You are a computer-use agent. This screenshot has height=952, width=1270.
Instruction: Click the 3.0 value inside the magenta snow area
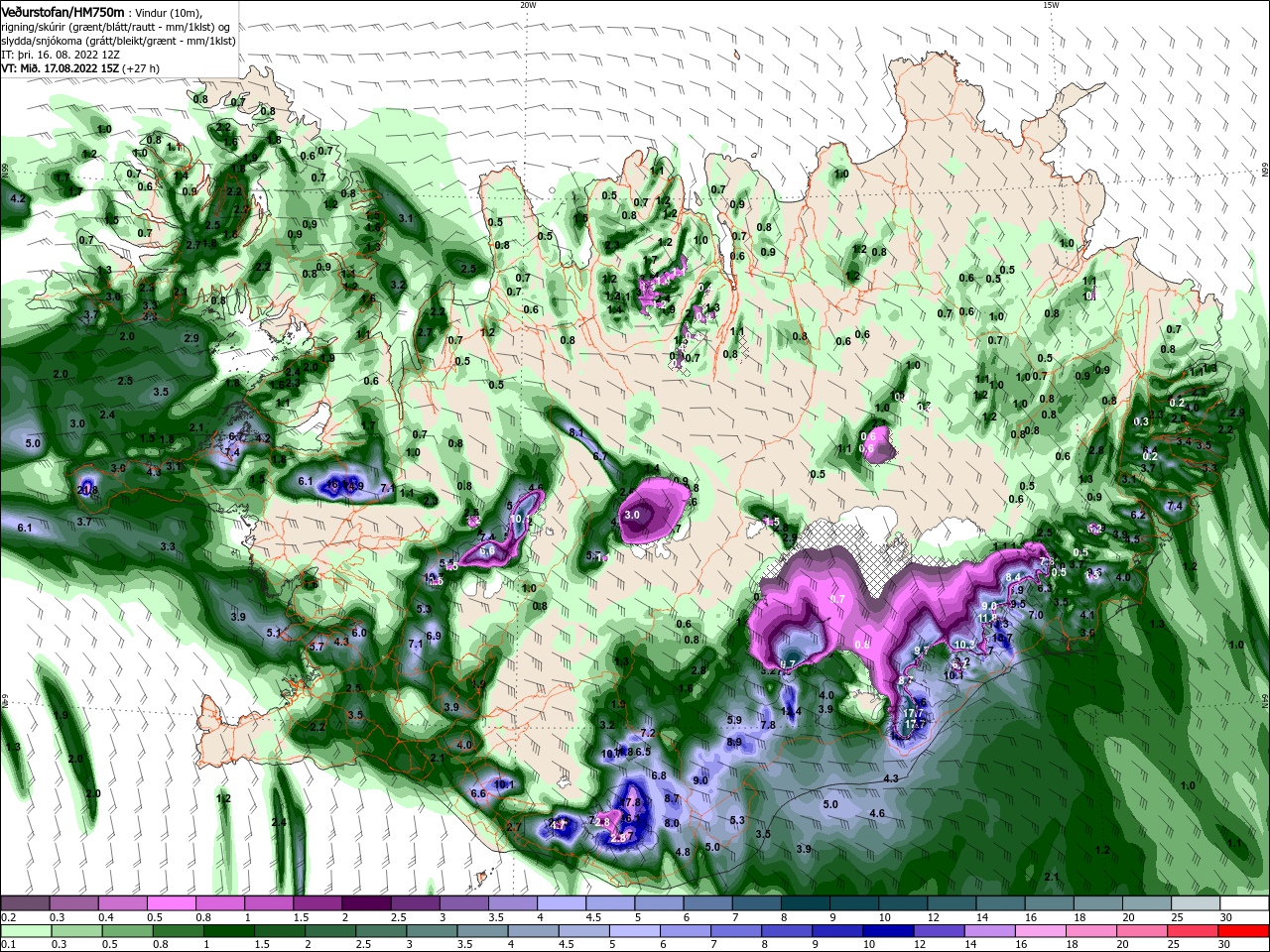pyautogui.click(x=631, y=515)
